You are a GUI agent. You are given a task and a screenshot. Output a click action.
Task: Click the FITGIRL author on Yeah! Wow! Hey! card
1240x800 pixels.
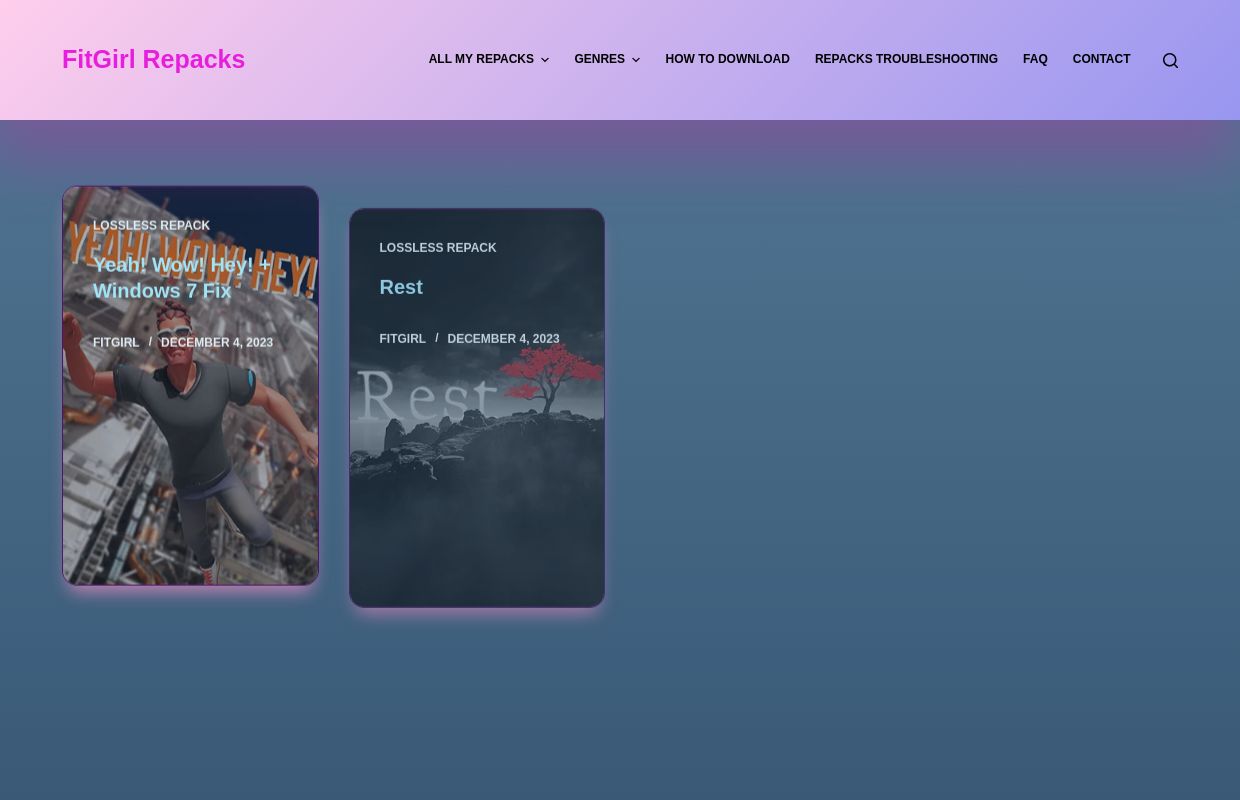116,342
